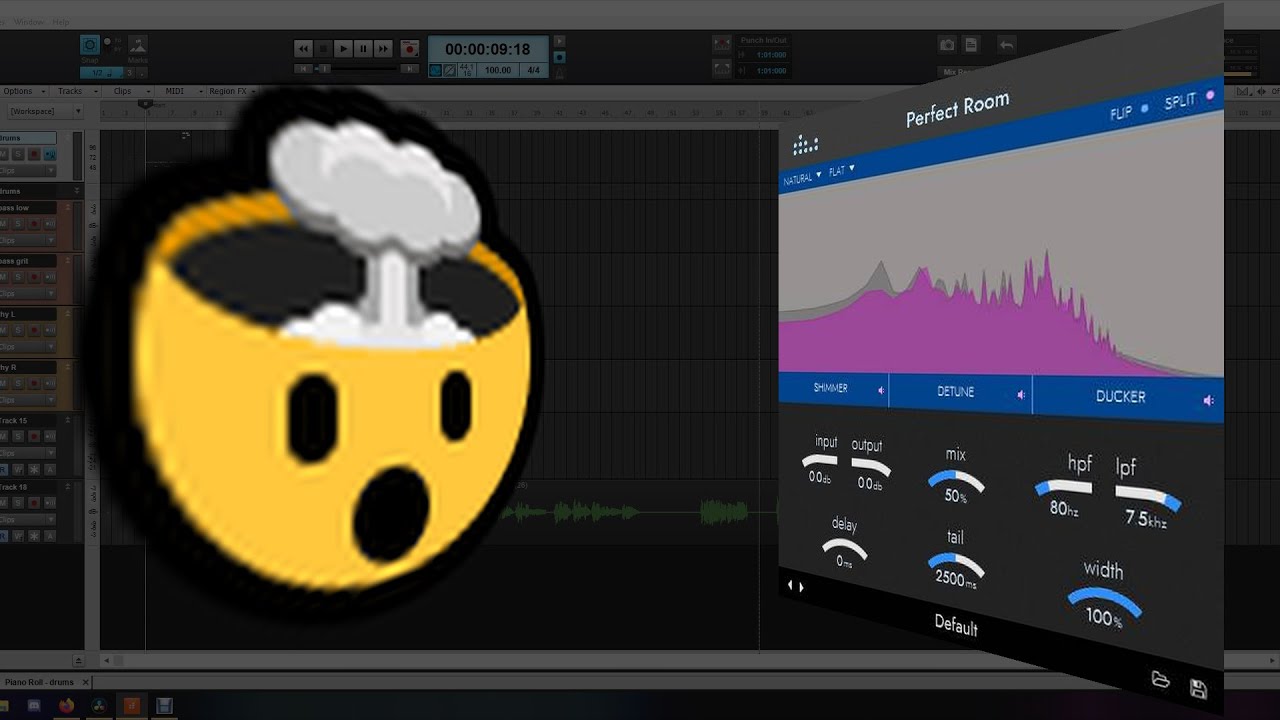The width and height of the screenshot is (1280, 720).
Task: Open the Workspace dropdown
Action: coord(46,111)
